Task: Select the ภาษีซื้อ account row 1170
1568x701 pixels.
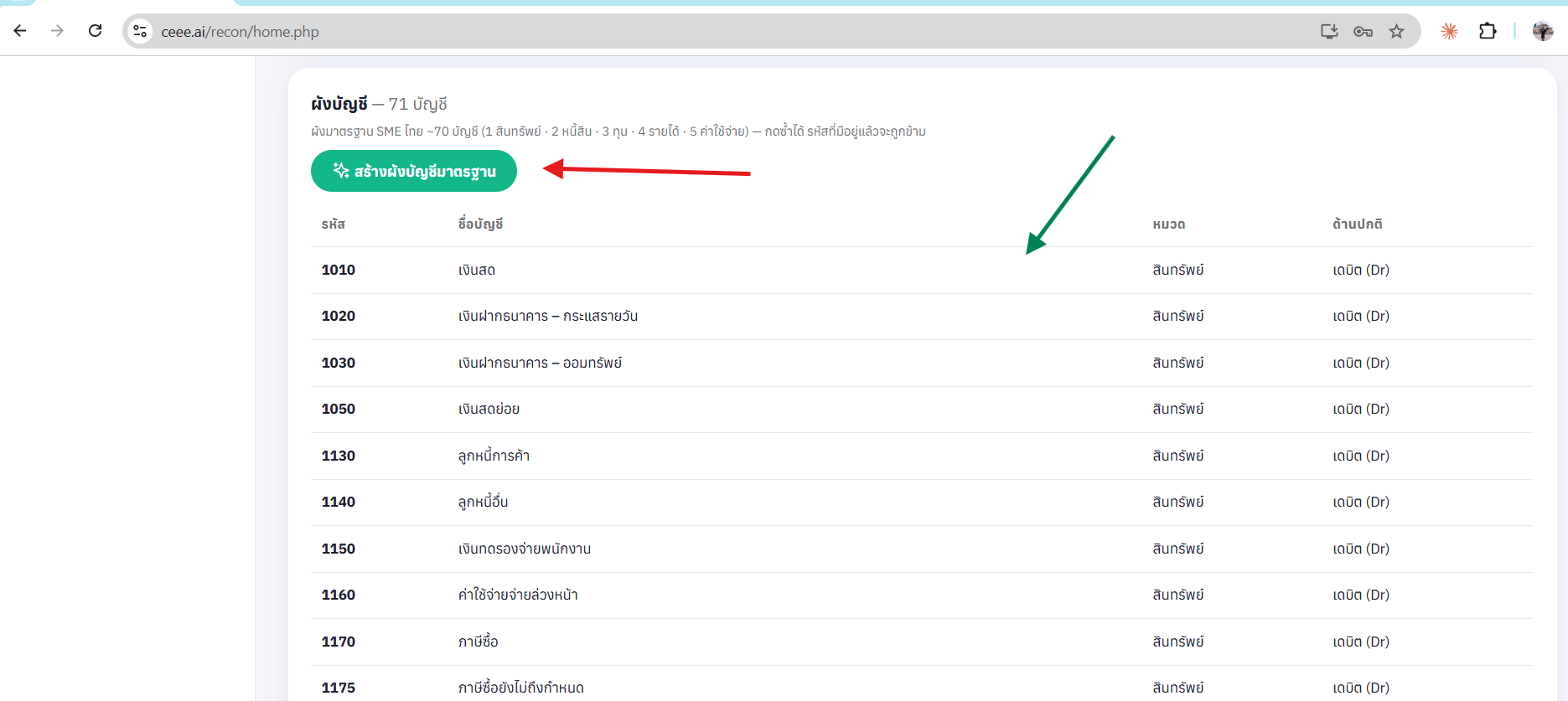Action: point(922,642)
